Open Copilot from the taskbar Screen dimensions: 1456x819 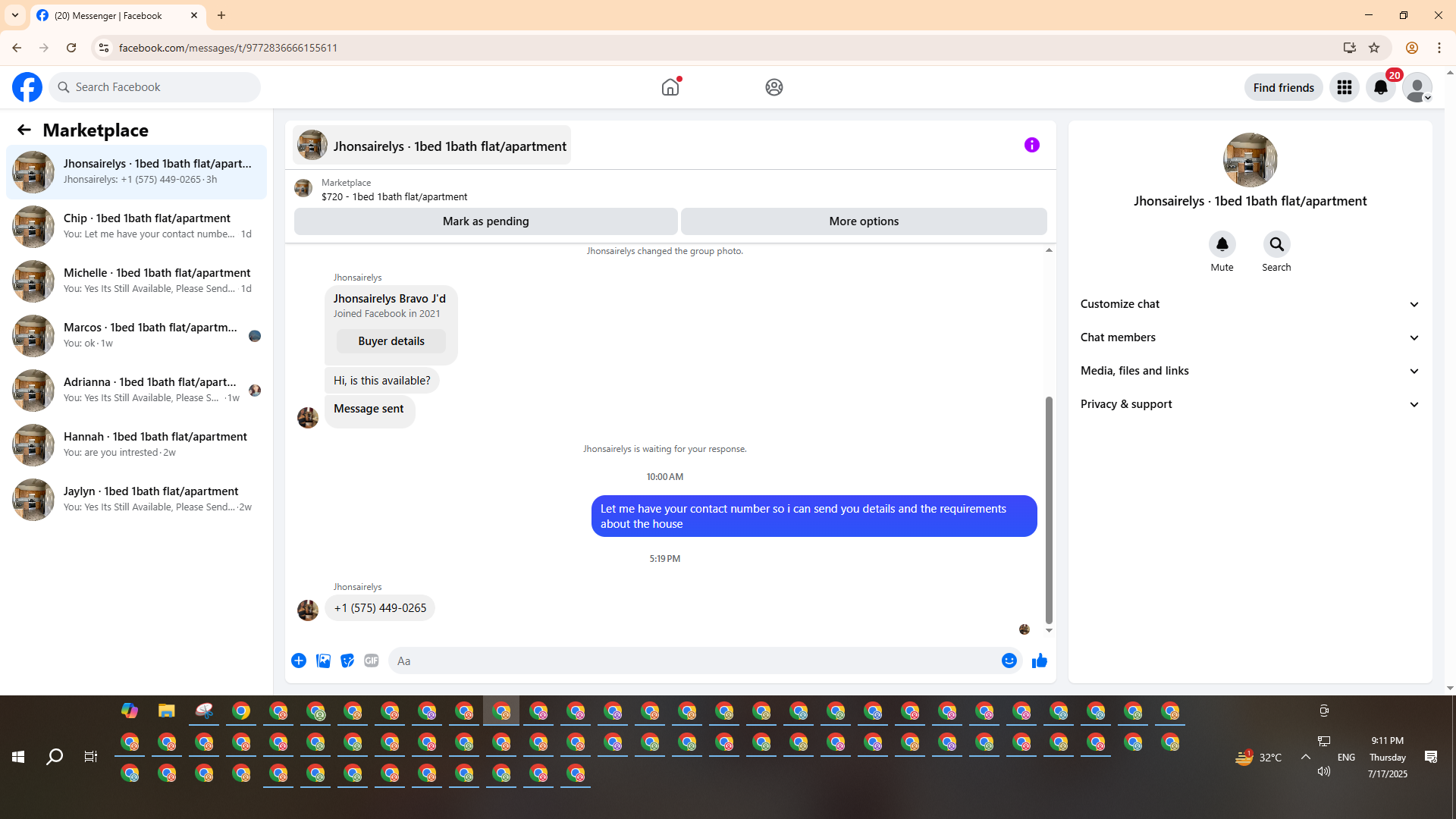(x=130, y=711)
